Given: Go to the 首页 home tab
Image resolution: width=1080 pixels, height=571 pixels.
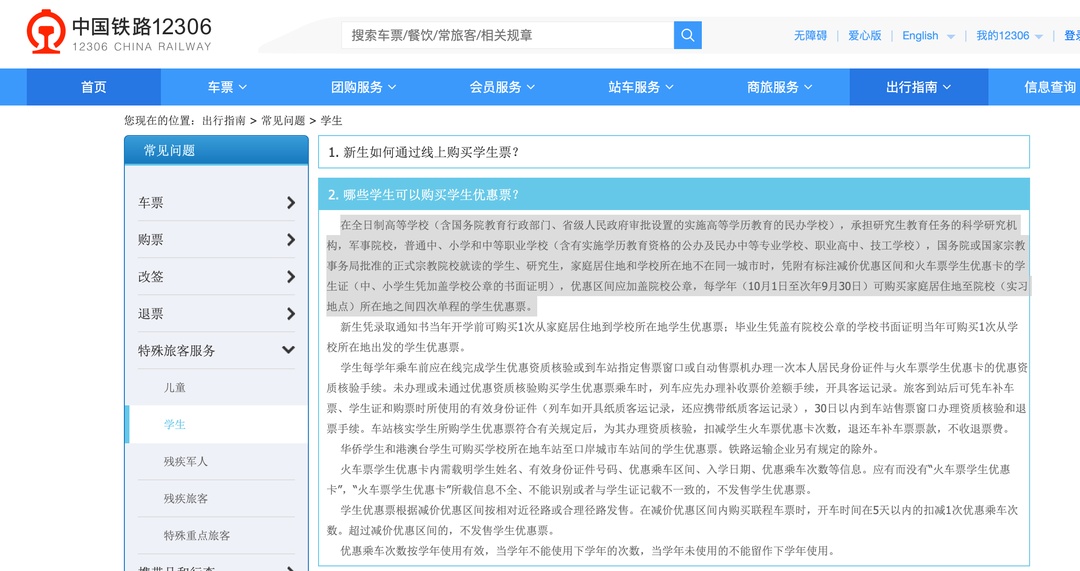Looking at the screenshot, I should click(94, 87).
